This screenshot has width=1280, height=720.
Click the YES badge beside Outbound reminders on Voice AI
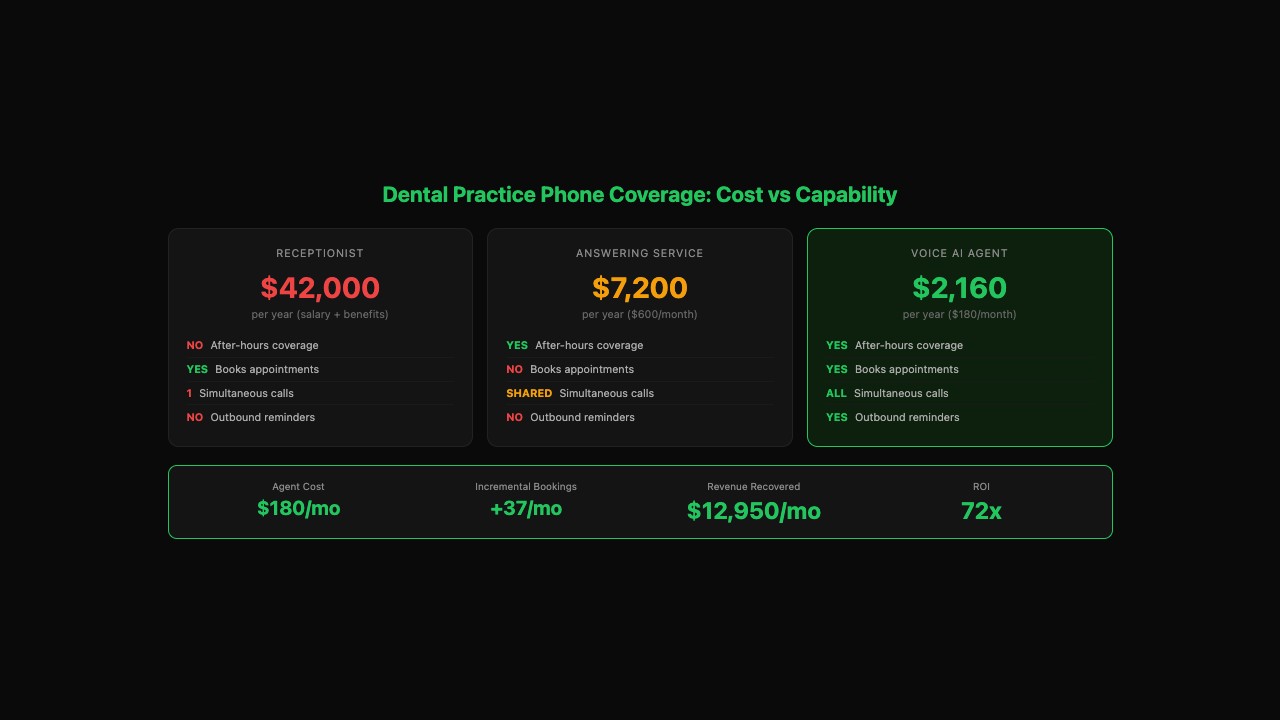(x=836, y=417)
